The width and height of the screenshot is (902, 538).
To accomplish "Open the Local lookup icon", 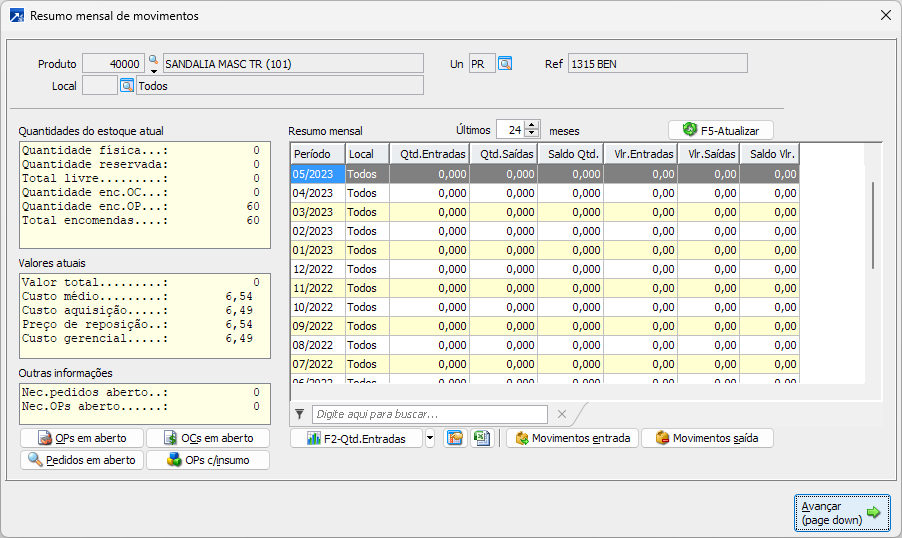I will pos(127,86).
